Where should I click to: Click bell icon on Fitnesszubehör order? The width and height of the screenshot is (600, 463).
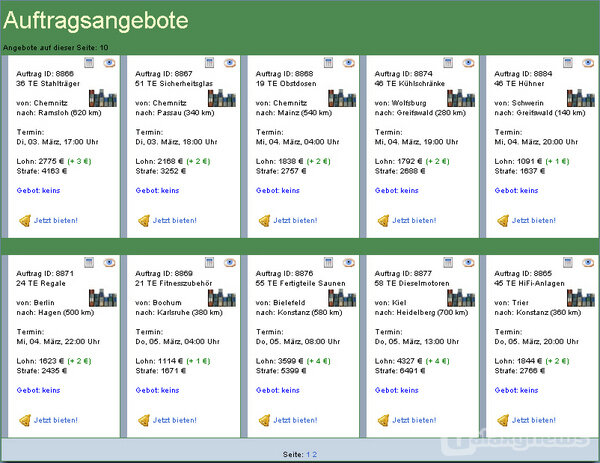tap(144, 421)
